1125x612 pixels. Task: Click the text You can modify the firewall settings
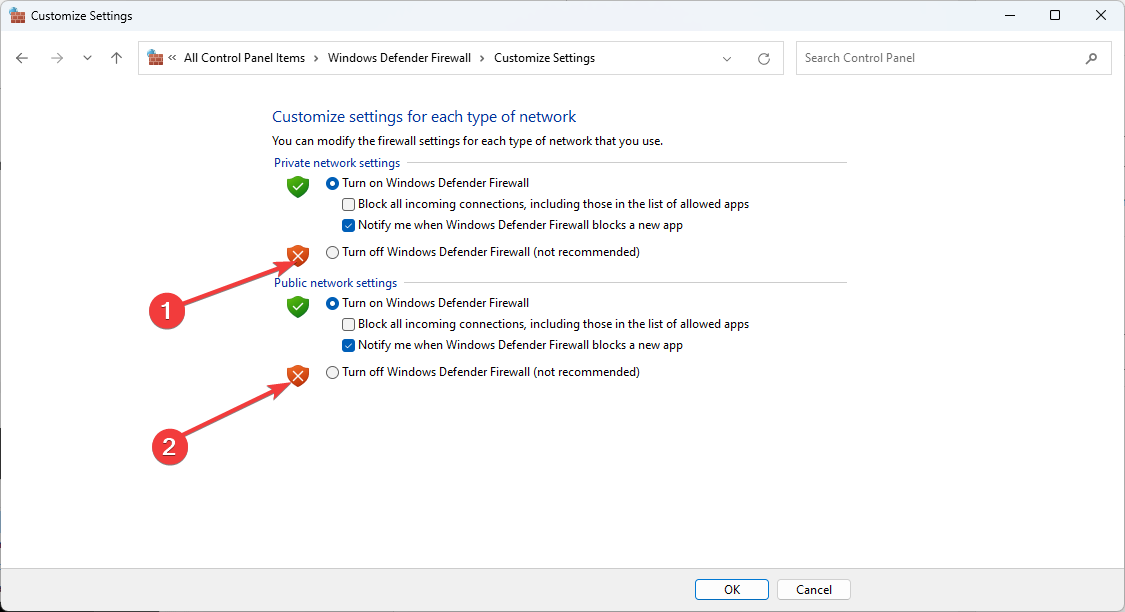(467, 141)
